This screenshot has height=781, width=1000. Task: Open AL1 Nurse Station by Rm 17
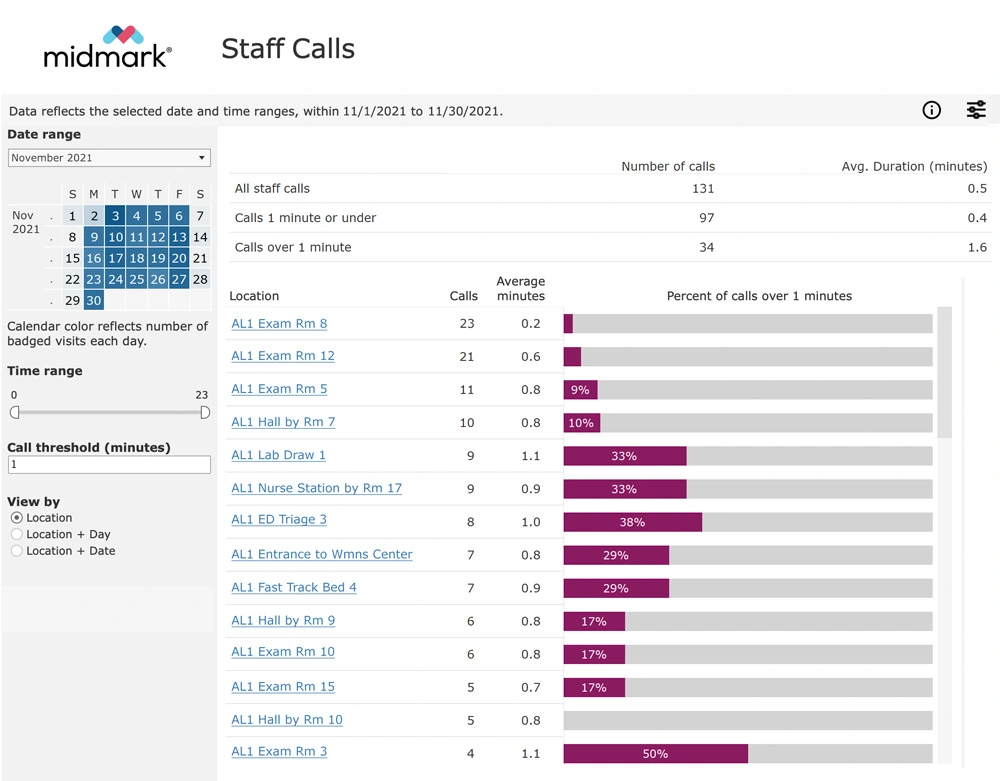coord(316,488)
